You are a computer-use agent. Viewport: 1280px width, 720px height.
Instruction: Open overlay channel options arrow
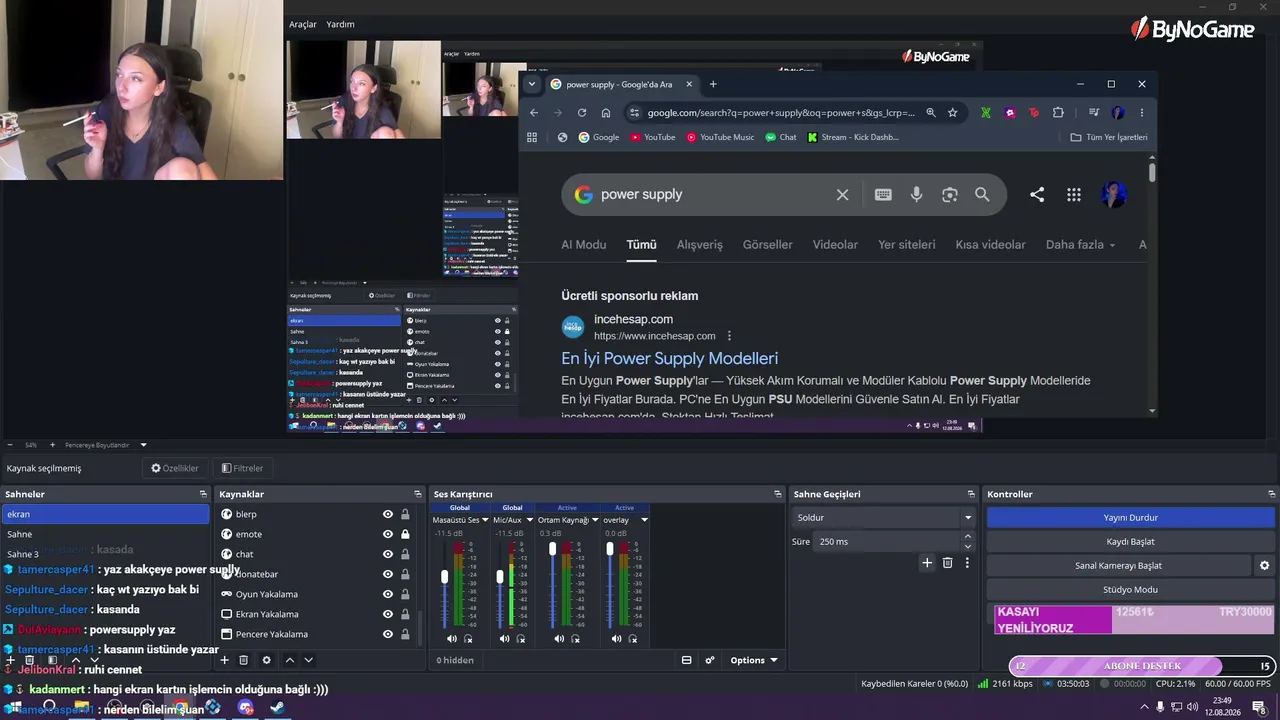[644, 520]
